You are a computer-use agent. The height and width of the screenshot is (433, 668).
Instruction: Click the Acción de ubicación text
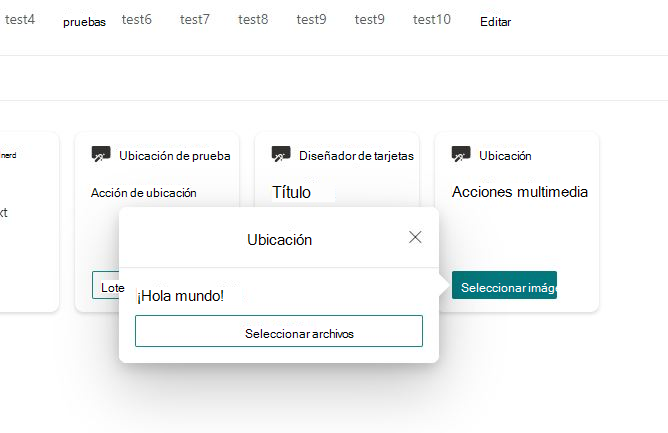pyautogui.click(x=144, y=193)
